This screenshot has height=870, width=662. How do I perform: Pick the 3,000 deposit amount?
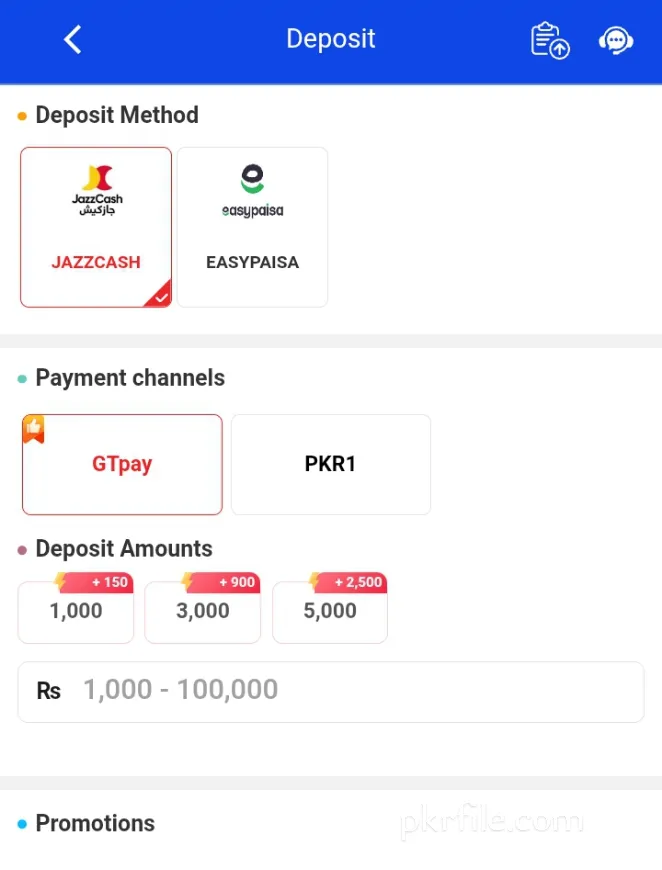click(x=203, y=612)
